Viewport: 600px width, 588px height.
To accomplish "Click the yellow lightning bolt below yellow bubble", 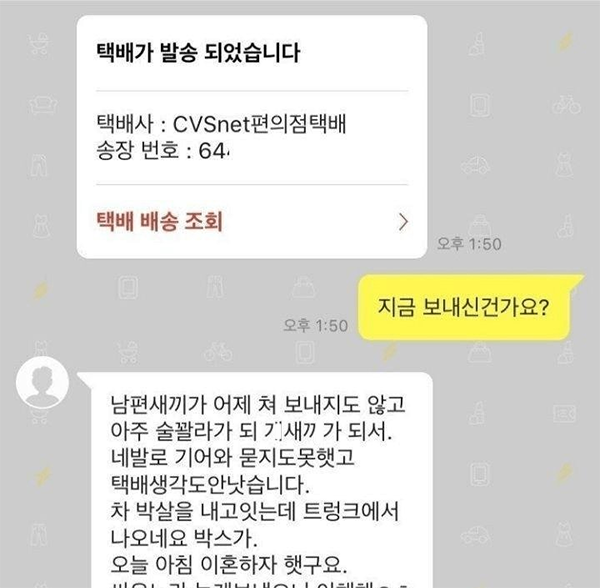I will (x=390, y=352).
